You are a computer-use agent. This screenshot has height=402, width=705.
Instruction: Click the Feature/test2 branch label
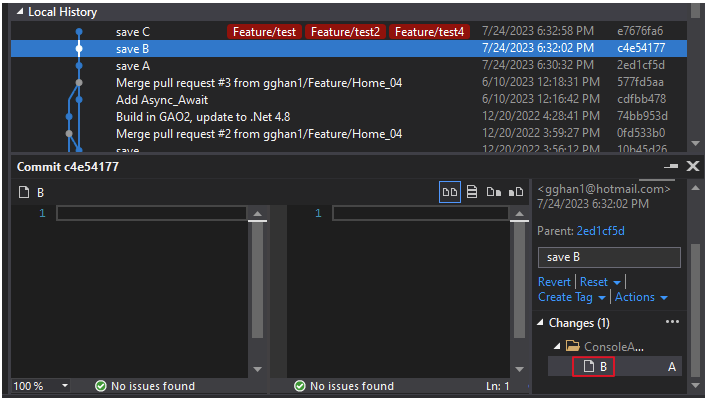point(345,31)
